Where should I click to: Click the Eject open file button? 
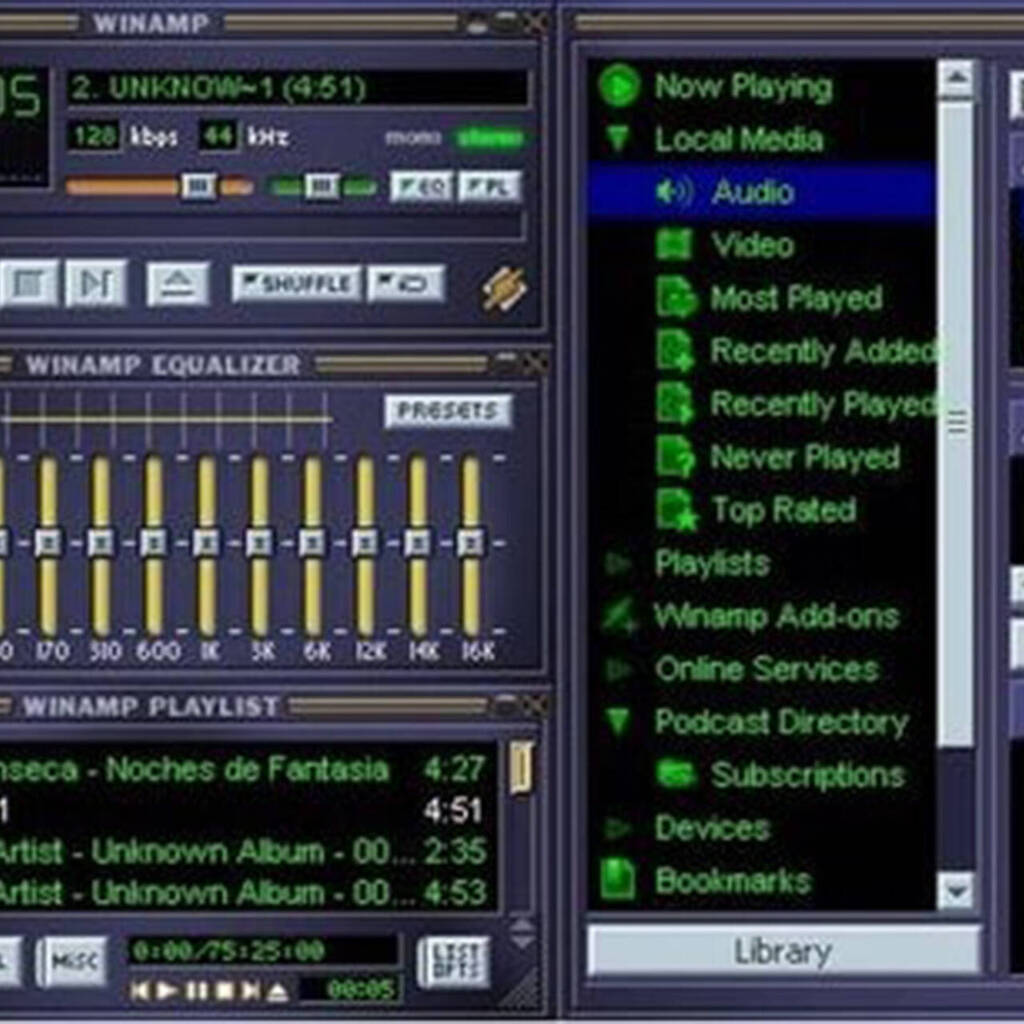pos(177,284)
